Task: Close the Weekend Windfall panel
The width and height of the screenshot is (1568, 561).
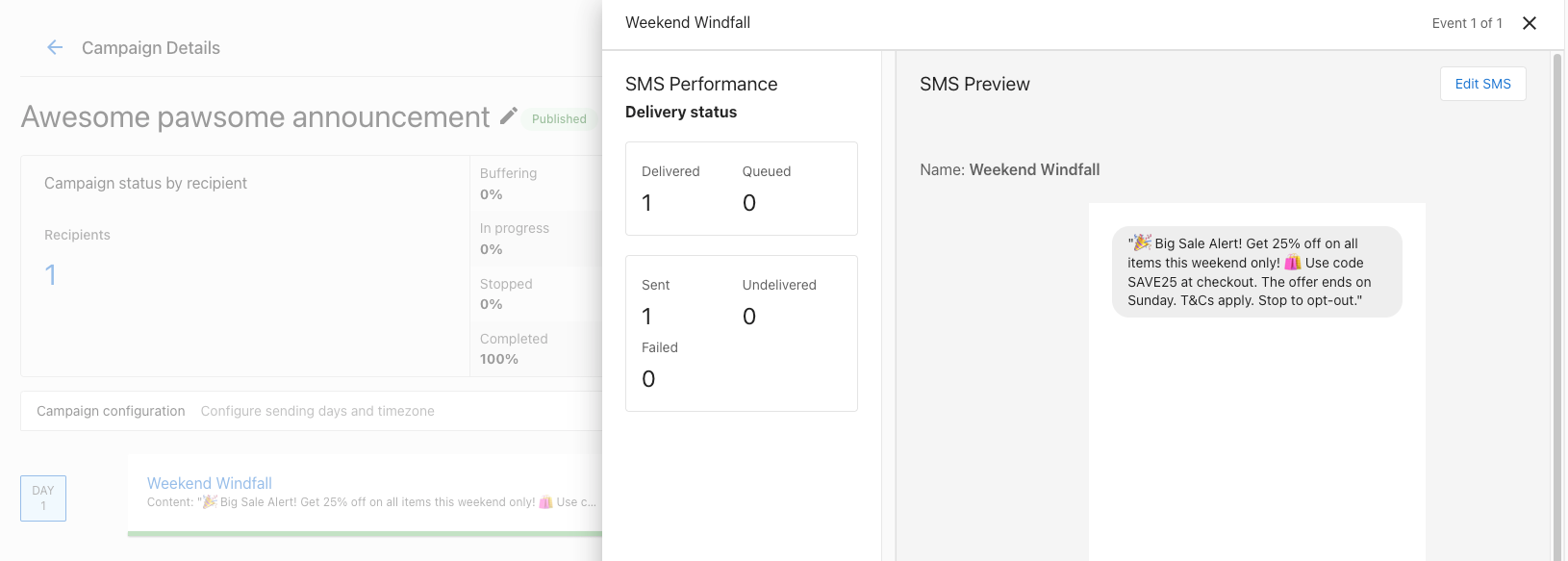Action: point(1530,23)
